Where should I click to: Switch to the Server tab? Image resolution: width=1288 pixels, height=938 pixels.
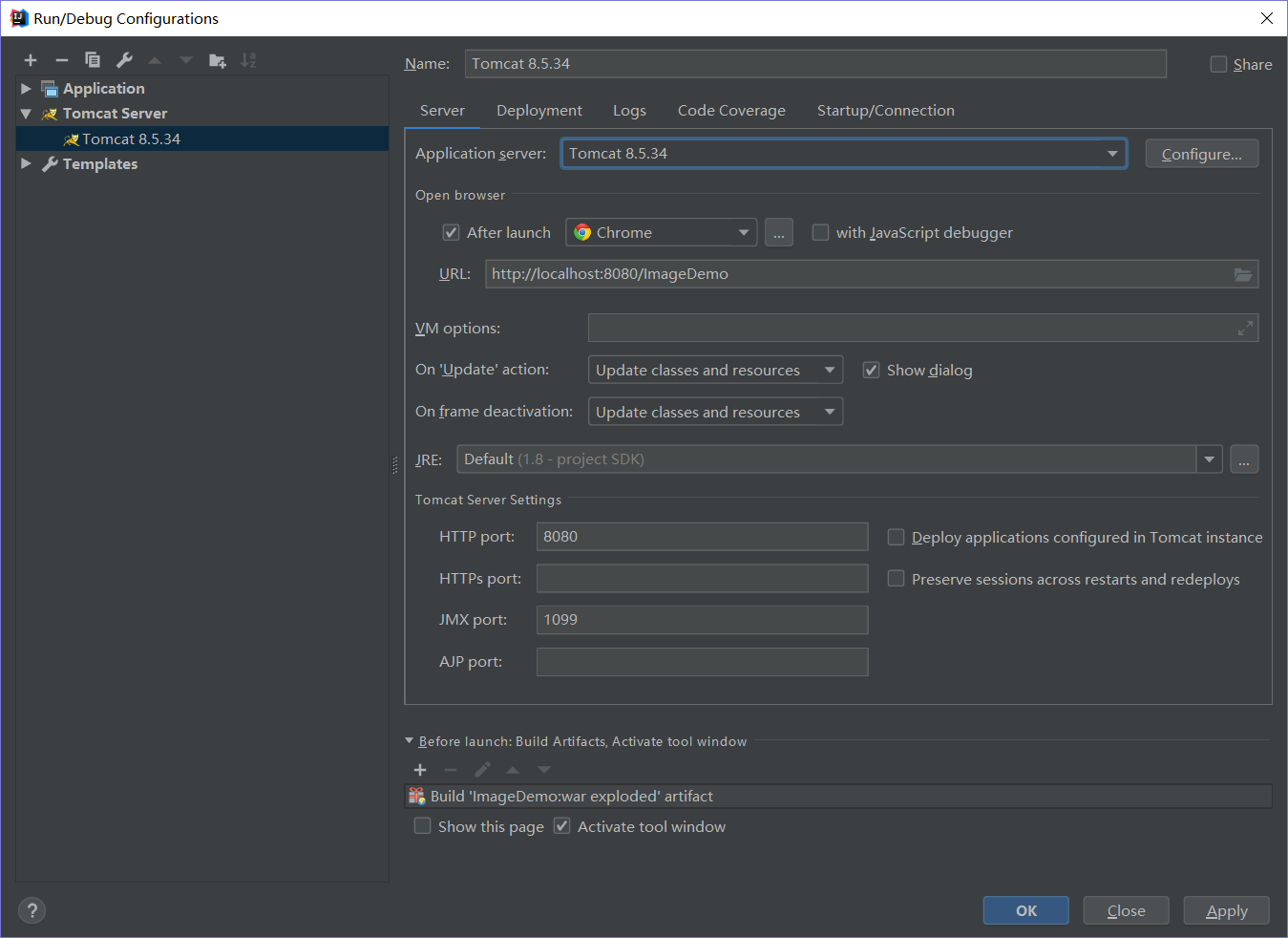tap(442, 111)
